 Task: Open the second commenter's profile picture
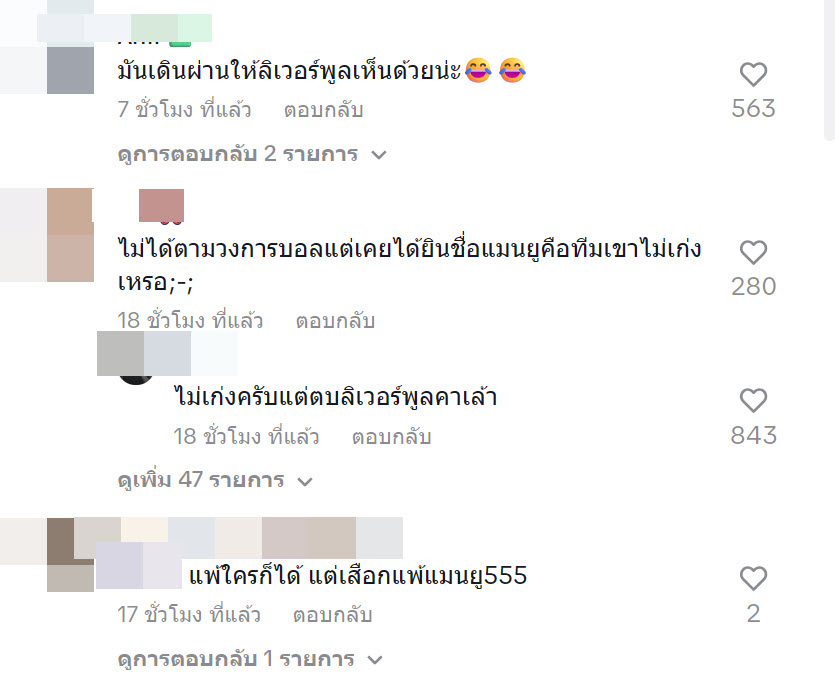70,235
